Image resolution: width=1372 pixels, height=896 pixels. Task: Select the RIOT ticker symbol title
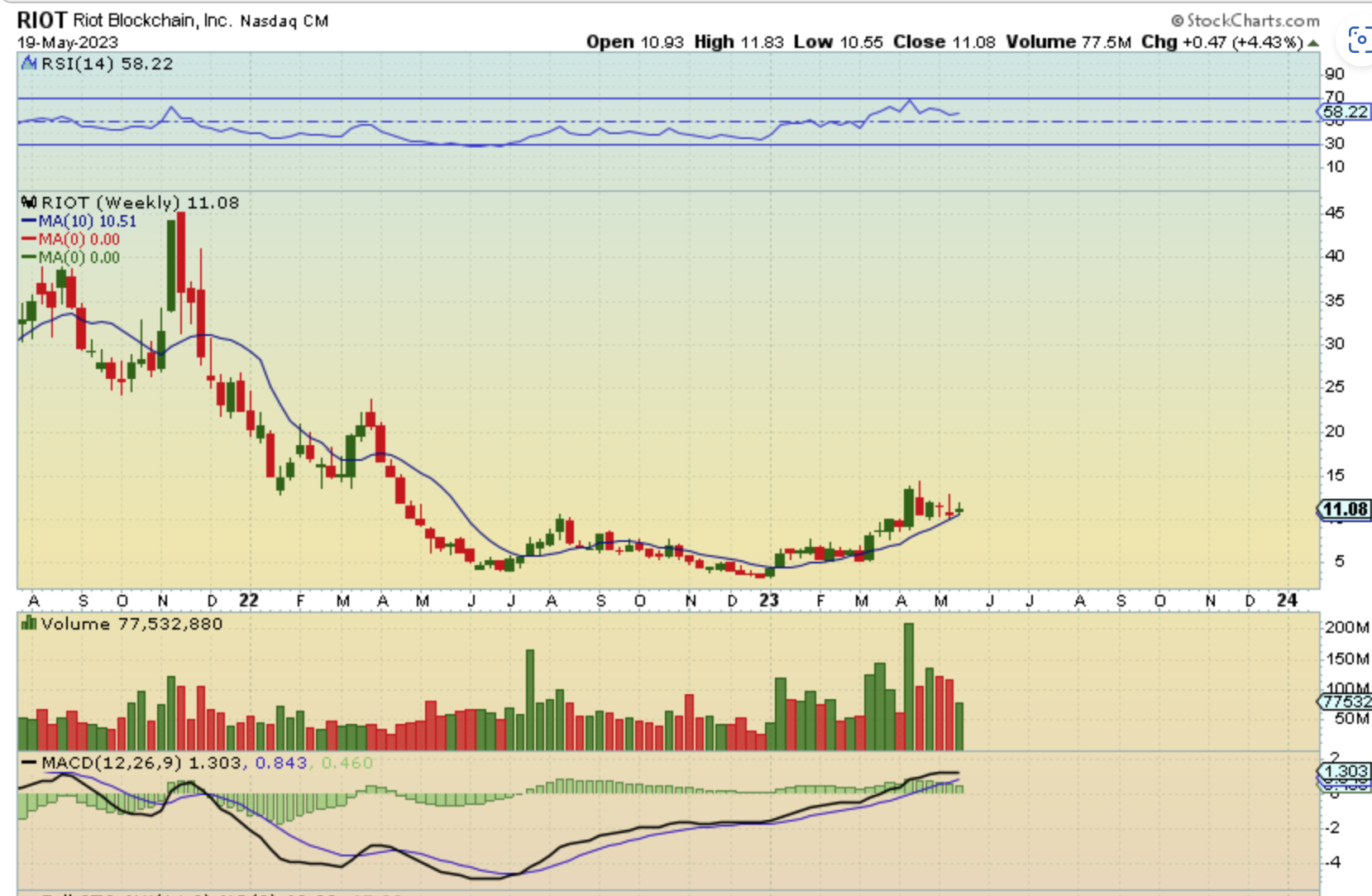click(41, 20)
